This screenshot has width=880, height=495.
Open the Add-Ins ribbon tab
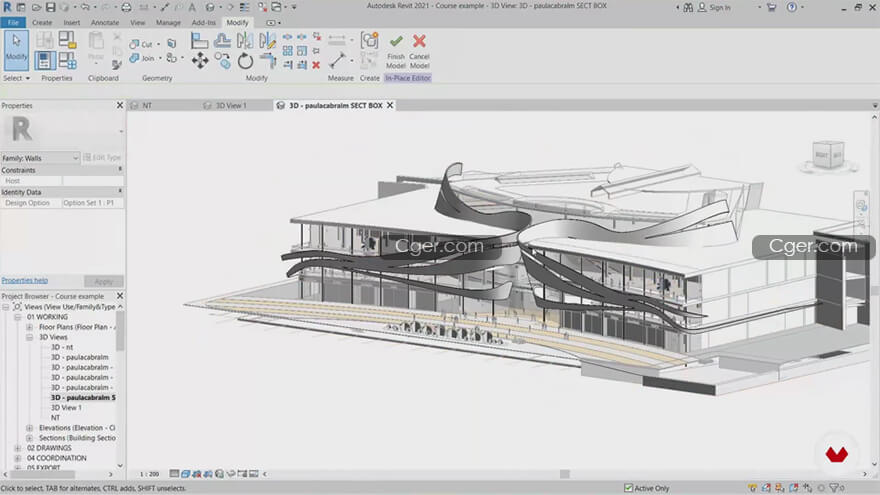point(204,22)
